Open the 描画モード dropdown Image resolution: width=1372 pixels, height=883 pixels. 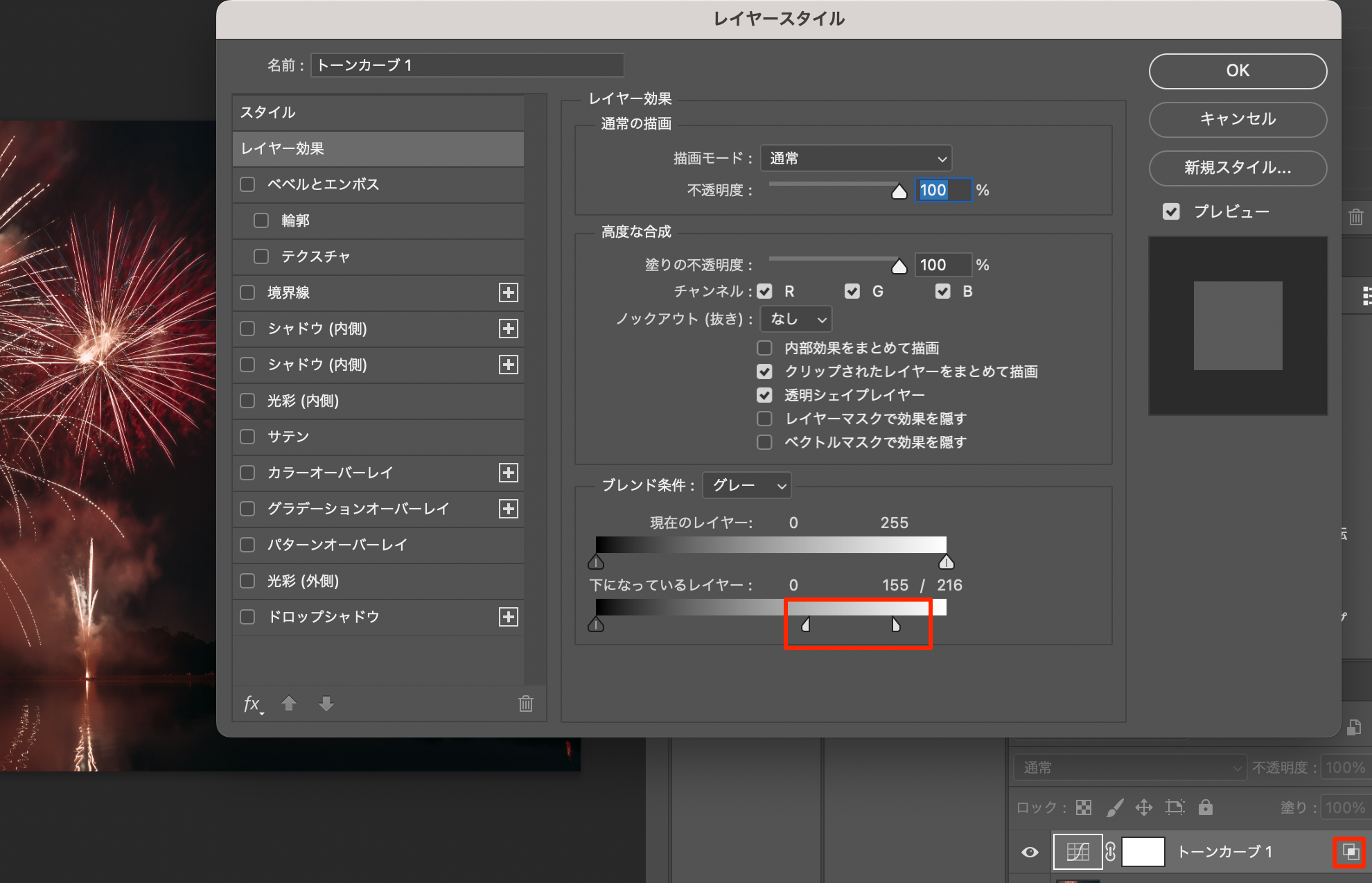856,158
